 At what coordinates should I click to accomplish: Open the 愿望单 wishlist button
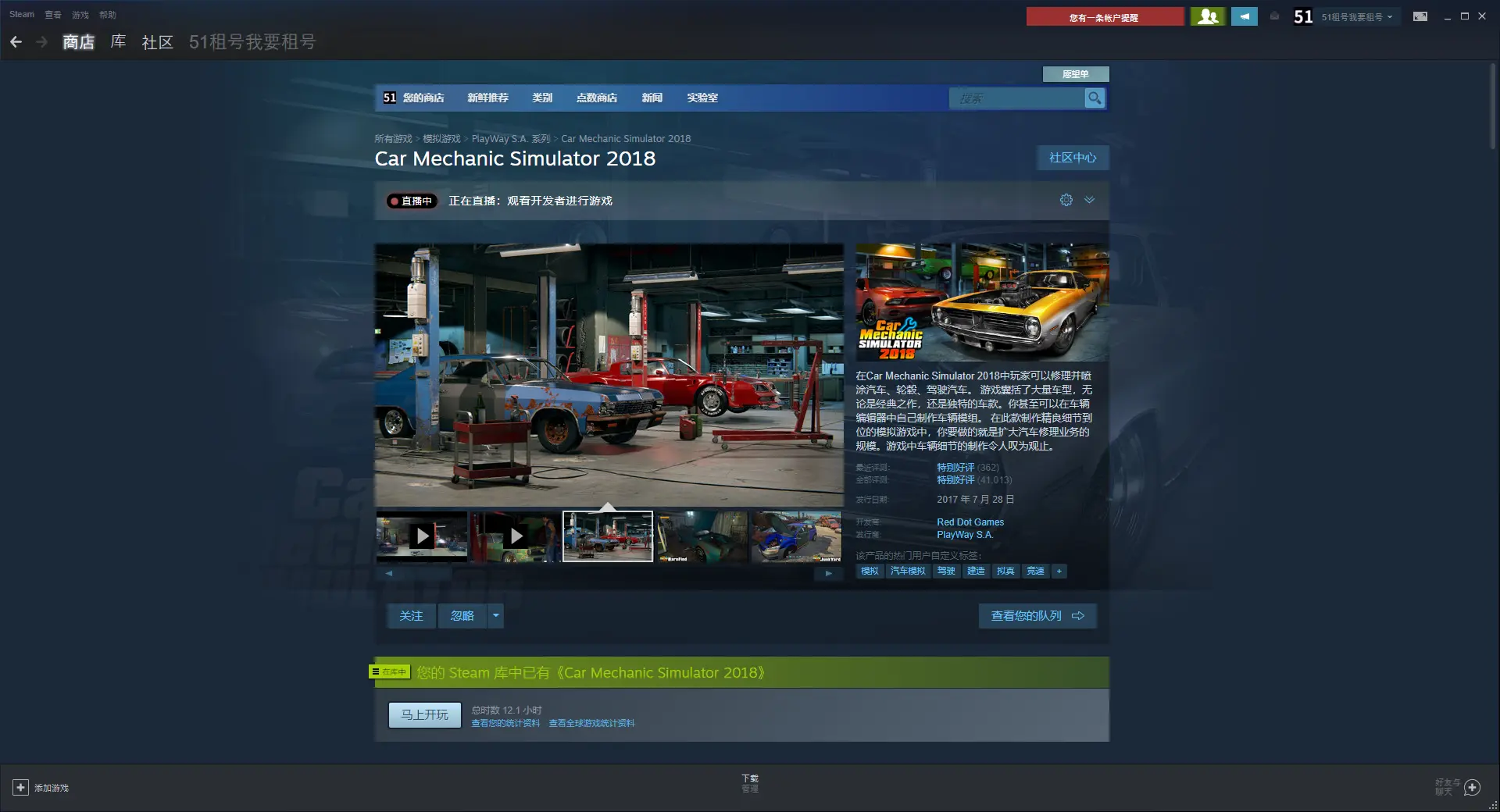(x=1076, y=74)
